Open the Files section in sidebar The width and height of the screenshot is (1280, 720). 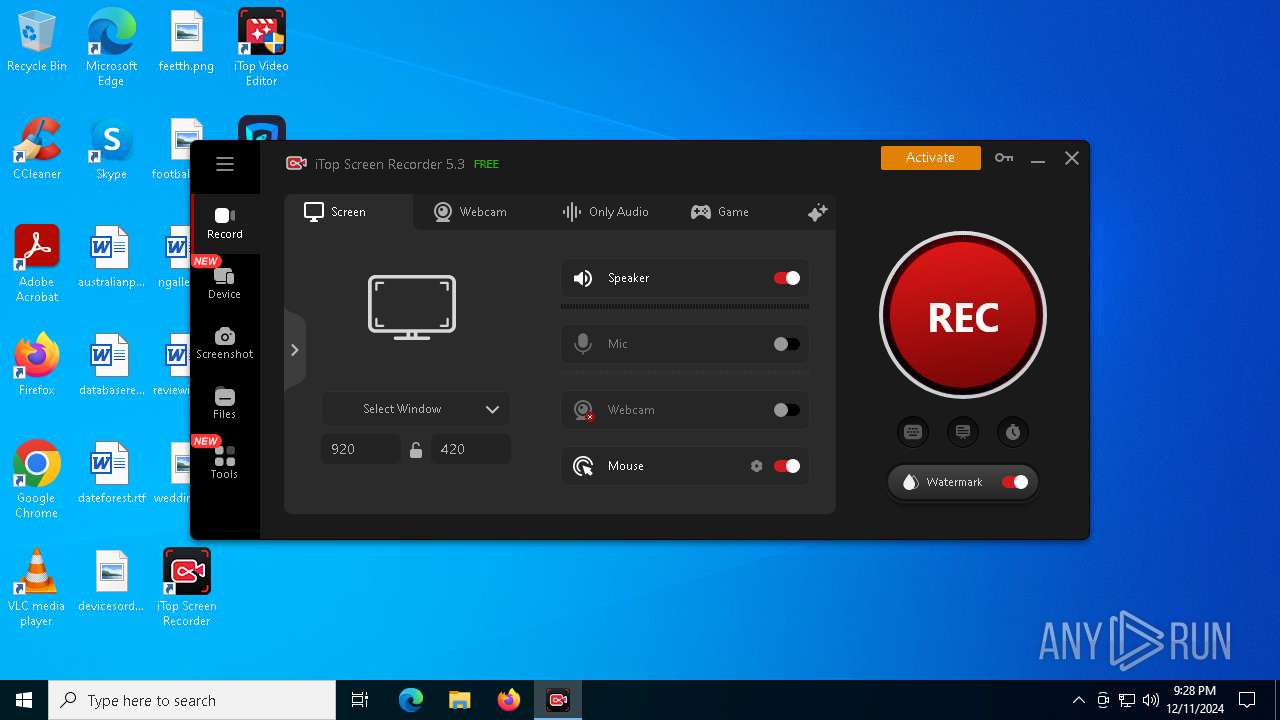(225, 404)
